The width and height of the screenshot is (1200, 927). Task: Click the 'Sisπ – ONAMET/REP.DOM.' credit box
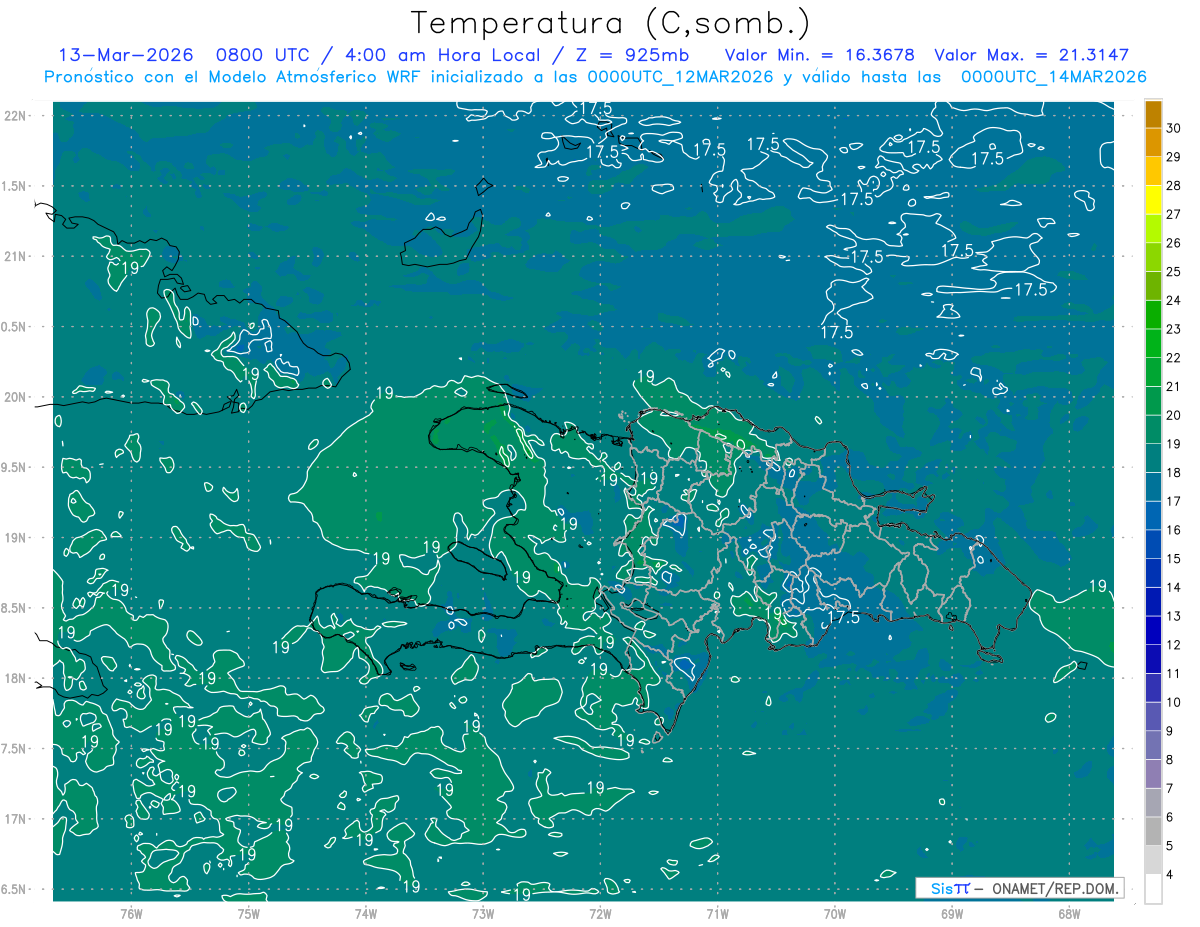(1019, 888)
